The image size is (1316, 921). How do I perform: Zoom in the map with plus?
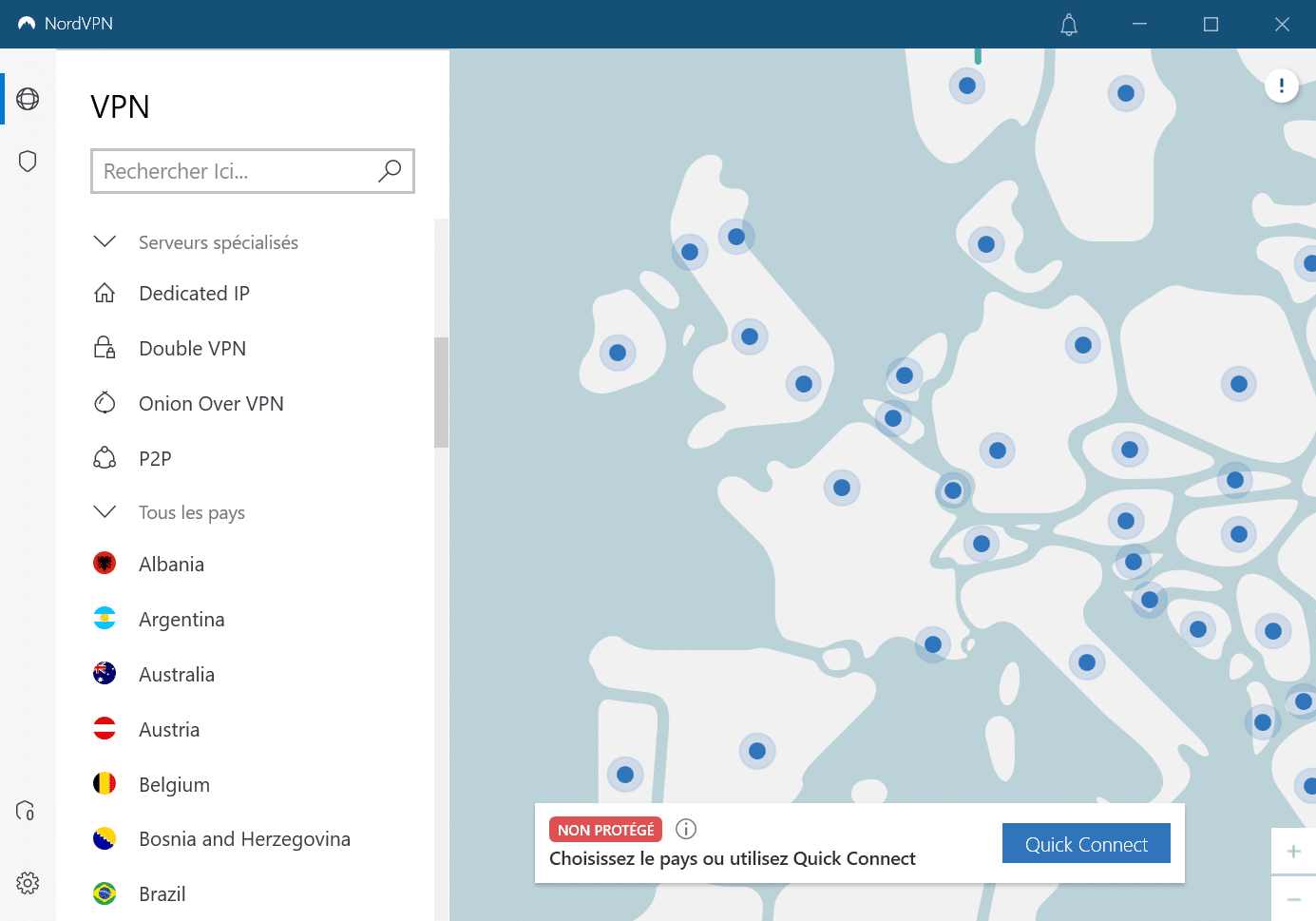tap(1294, 852)
